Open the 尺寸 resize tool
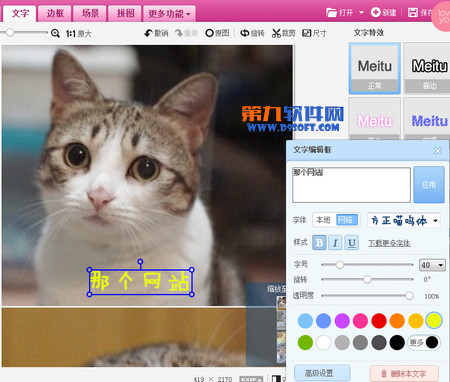Viewport: 450px width, 382px height. (x=314, y=33)
